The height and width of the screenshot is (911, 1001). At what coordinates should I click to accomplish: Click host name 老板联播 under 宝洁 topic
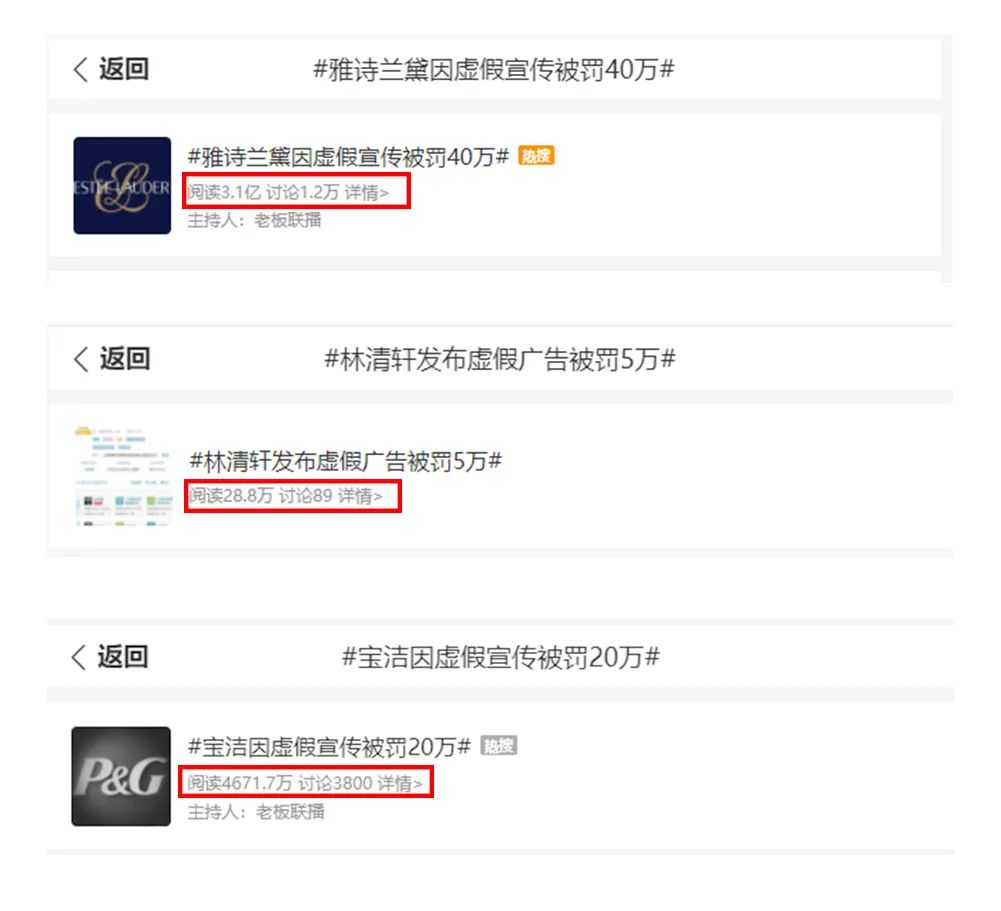click(290, 812)
